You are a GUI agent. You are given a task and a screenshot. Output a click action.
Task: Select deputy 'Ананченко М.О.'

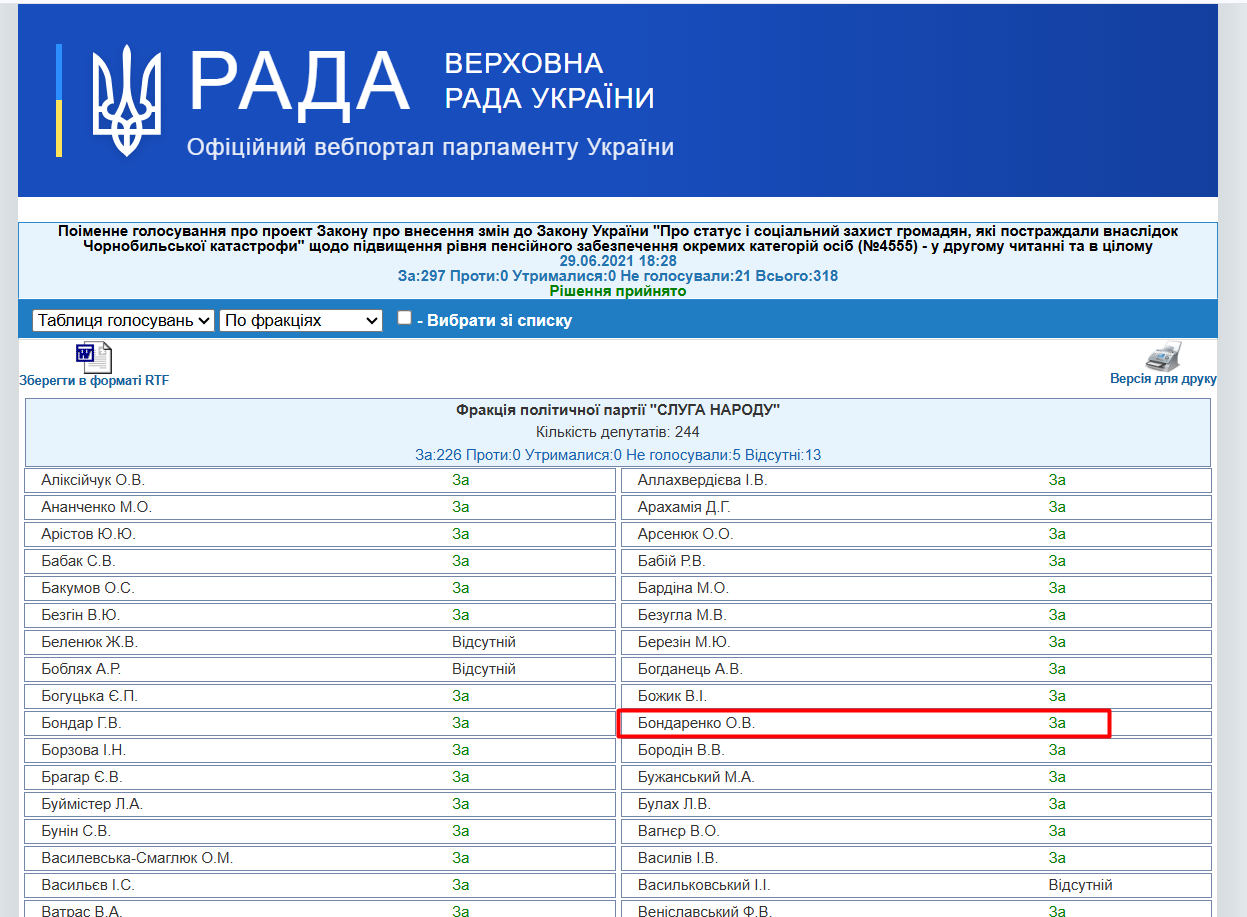(x=97, y=507)
